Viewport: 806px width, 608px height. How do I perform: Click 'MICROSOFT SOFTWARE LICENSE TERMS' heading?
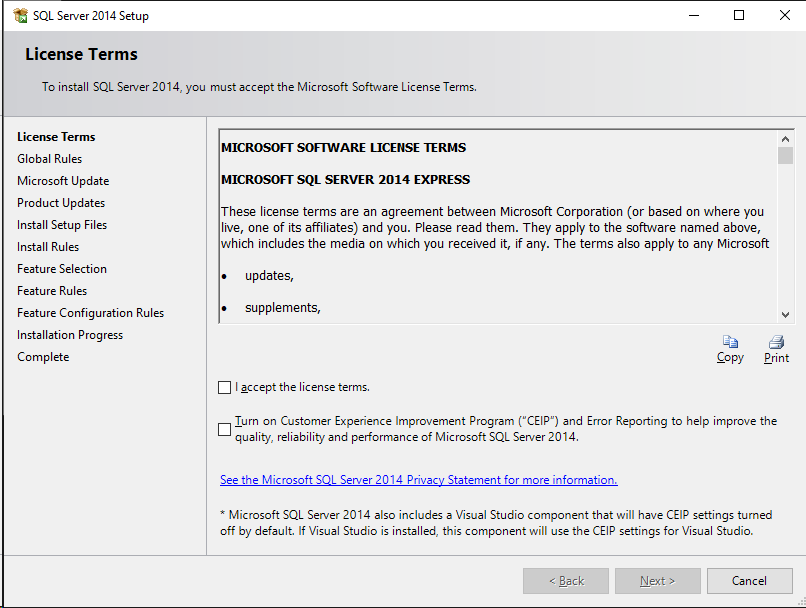[343, 148]
